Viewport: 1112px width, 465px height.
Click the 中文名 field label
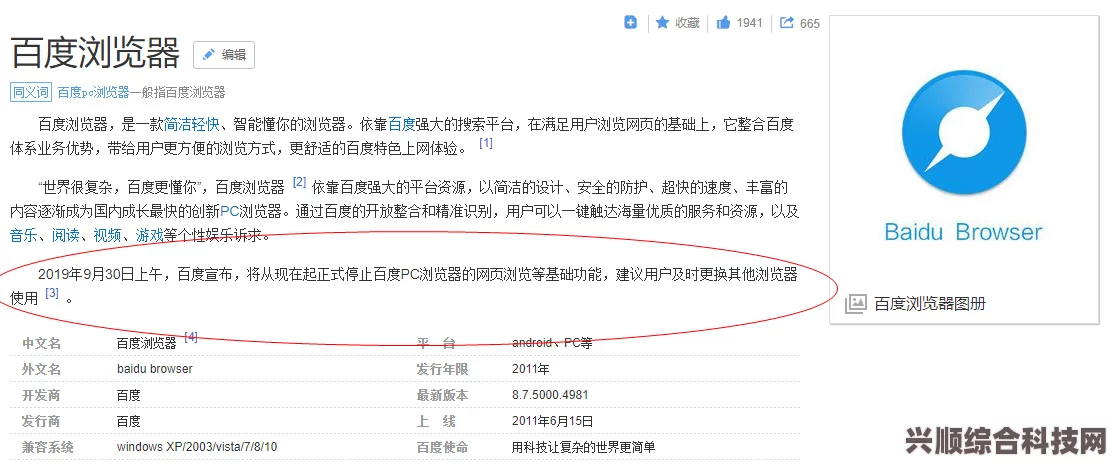[x=42, y=344]
